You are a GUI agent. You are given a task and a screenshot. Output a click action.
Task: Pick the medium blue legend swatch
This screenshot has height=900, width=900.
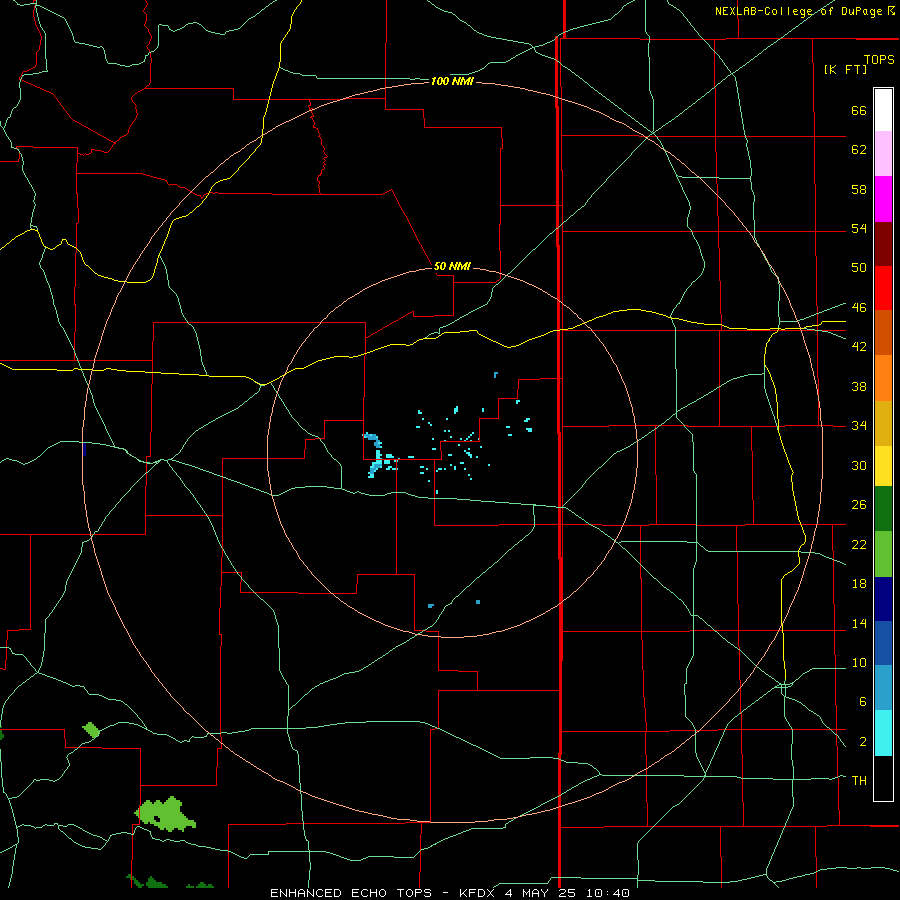[x=883, y=643]
